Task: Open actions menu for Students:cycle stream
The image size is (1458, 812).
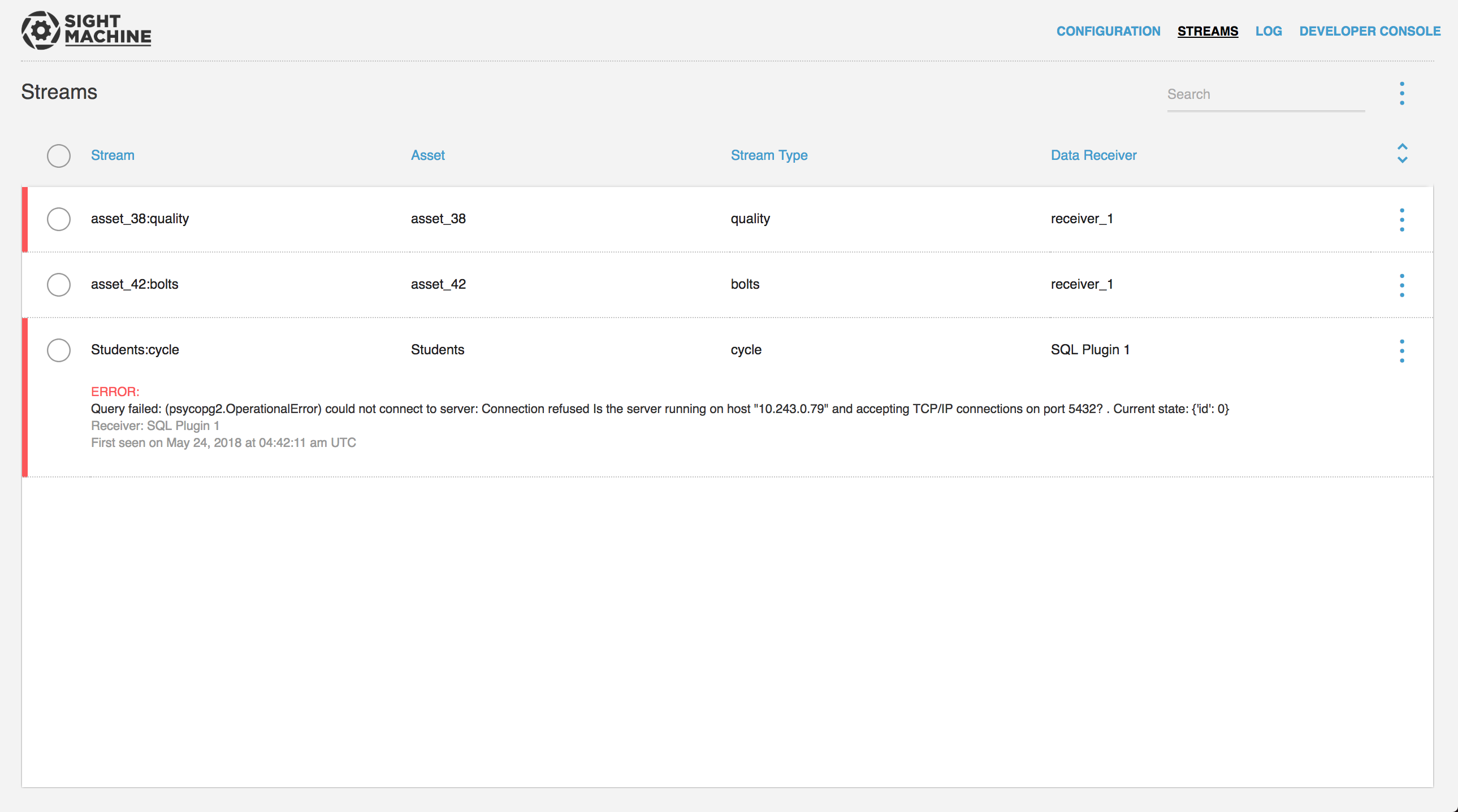Action: tap(1402, 350)
